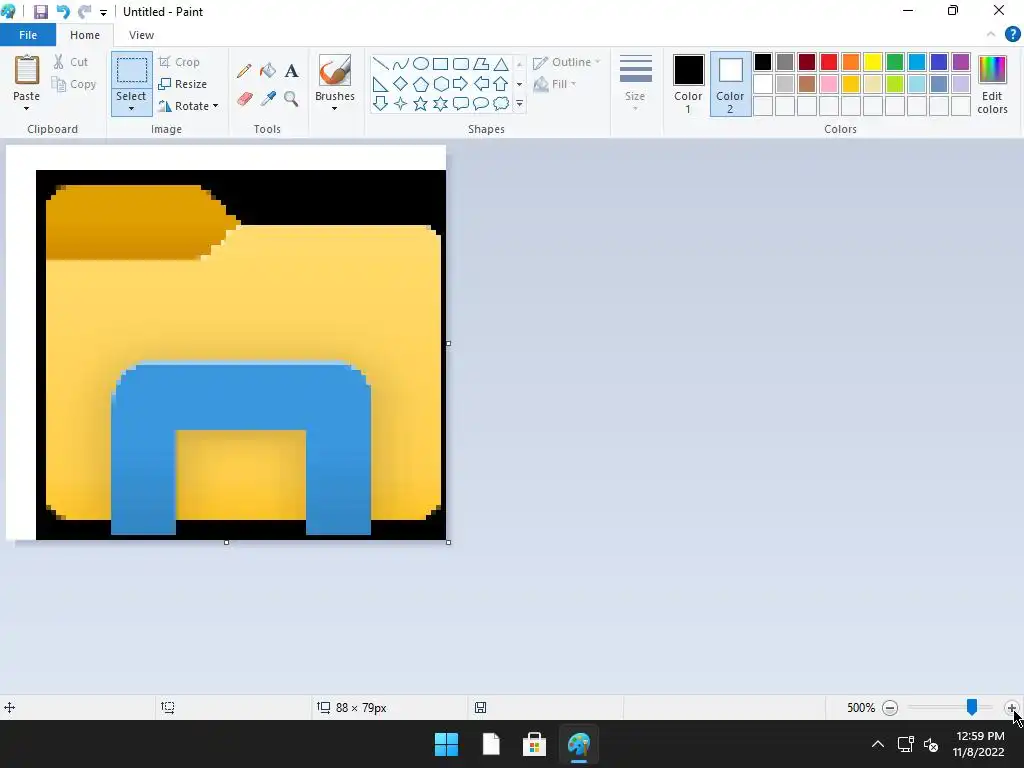
Task: Pick the Four-point star shape
Action: click(400, 103)
